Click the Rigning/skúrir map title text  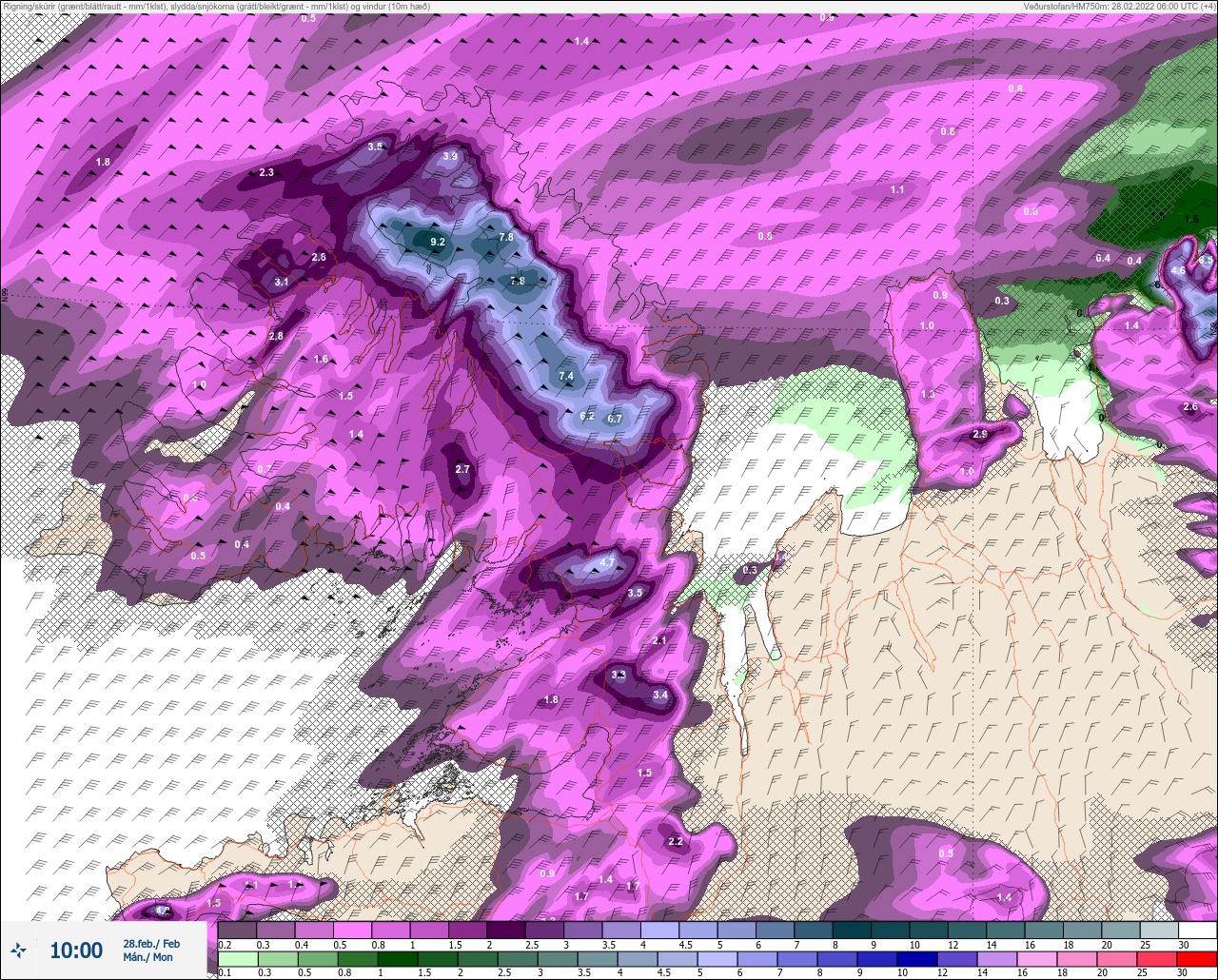[x=216, y=6]
